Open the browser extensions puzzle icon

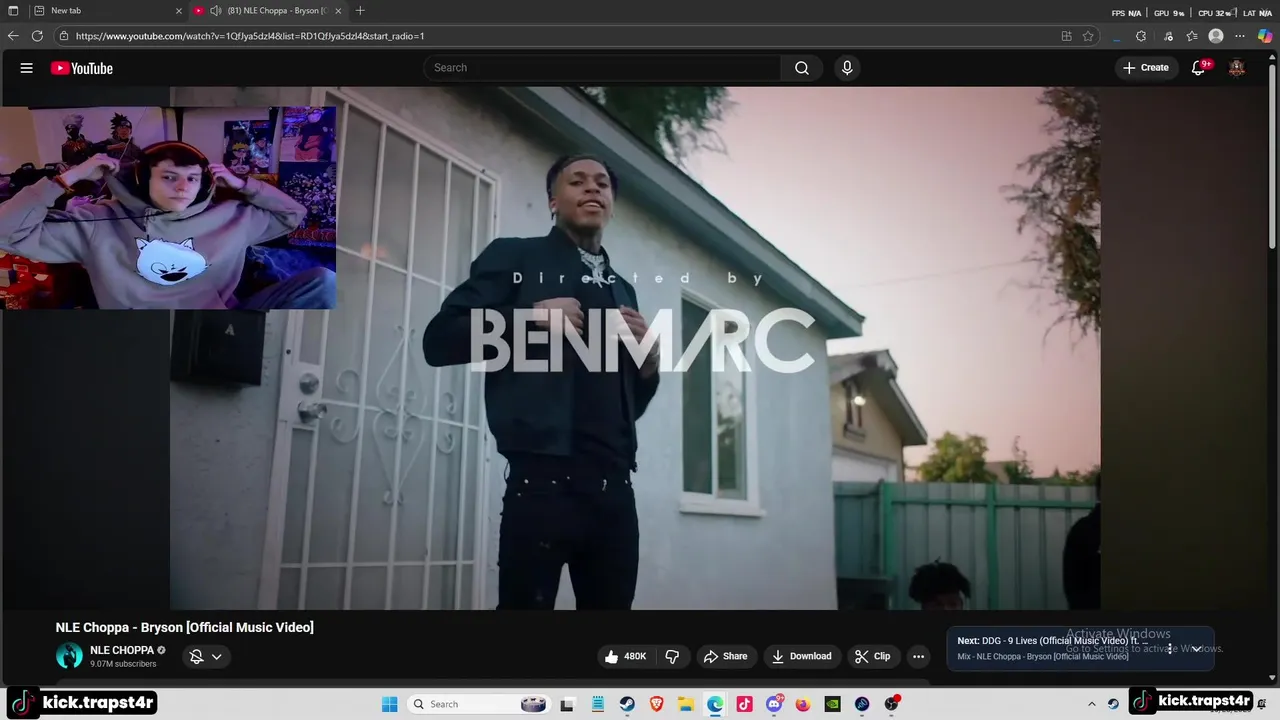1141,36
